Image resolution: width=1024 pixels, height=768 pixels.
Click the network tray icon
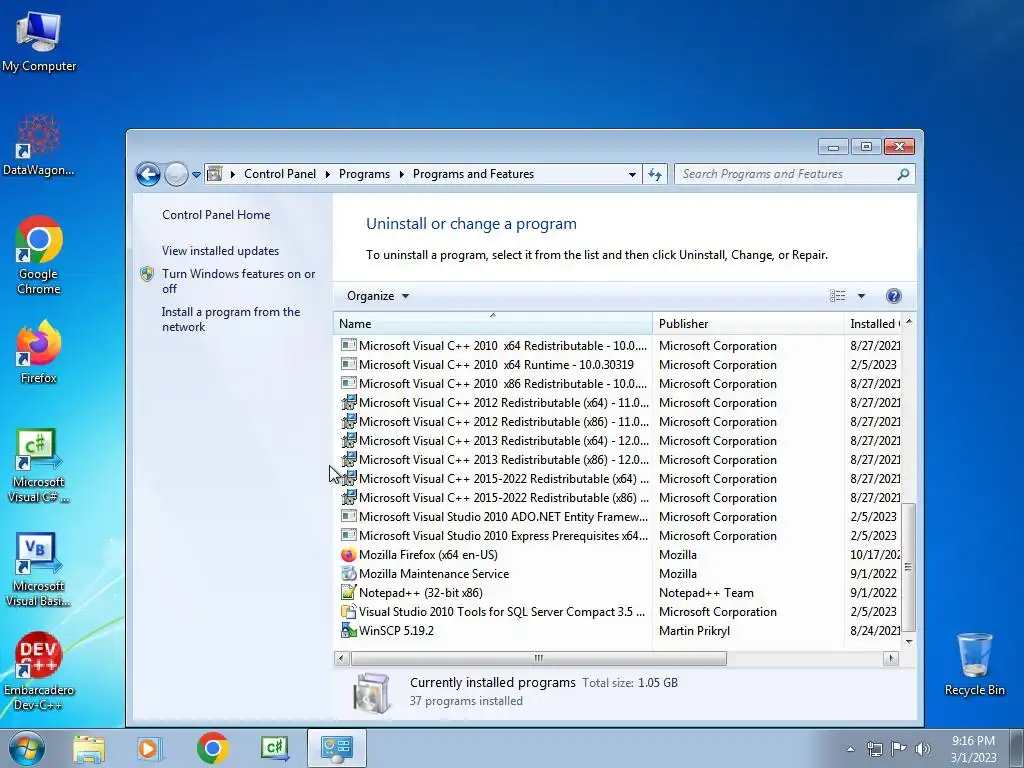pos(874,749)
